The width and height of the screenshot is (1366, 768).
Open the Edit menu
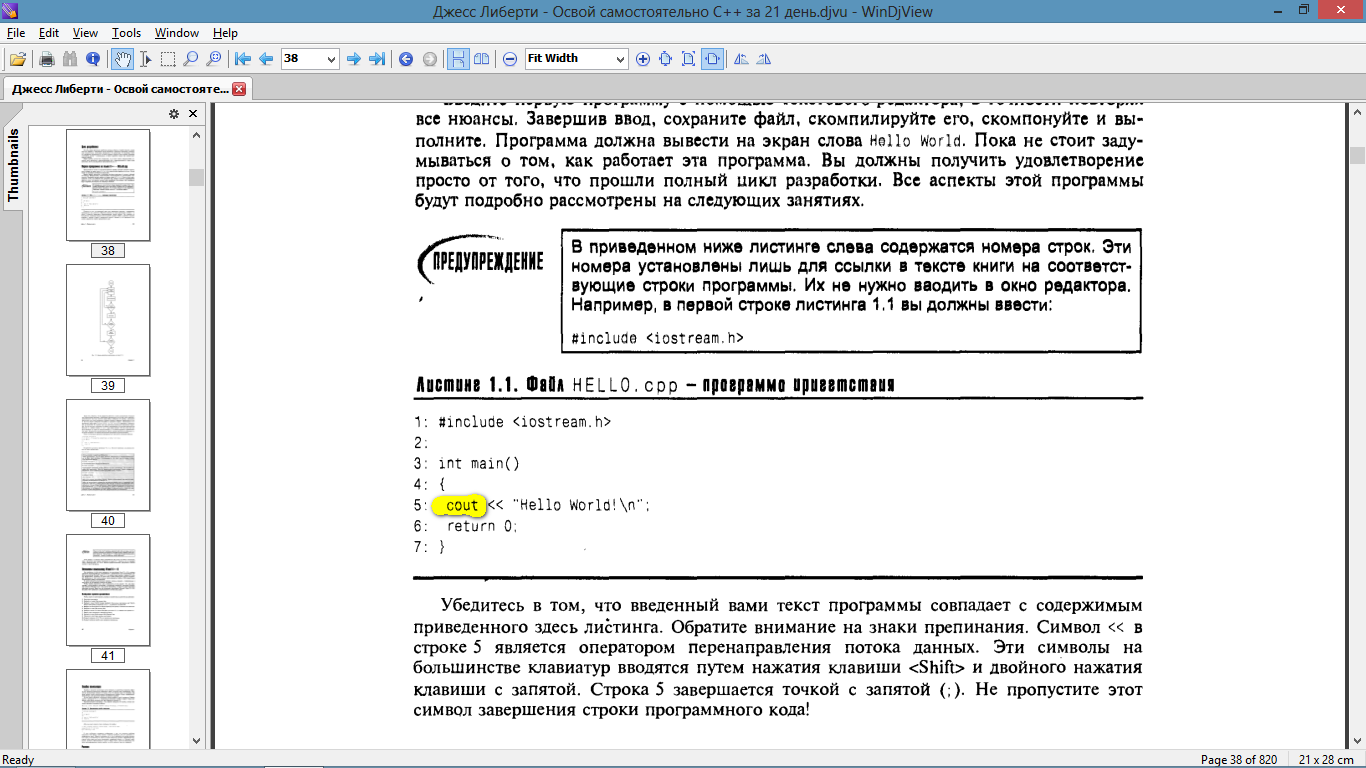(x=49, y=33)
